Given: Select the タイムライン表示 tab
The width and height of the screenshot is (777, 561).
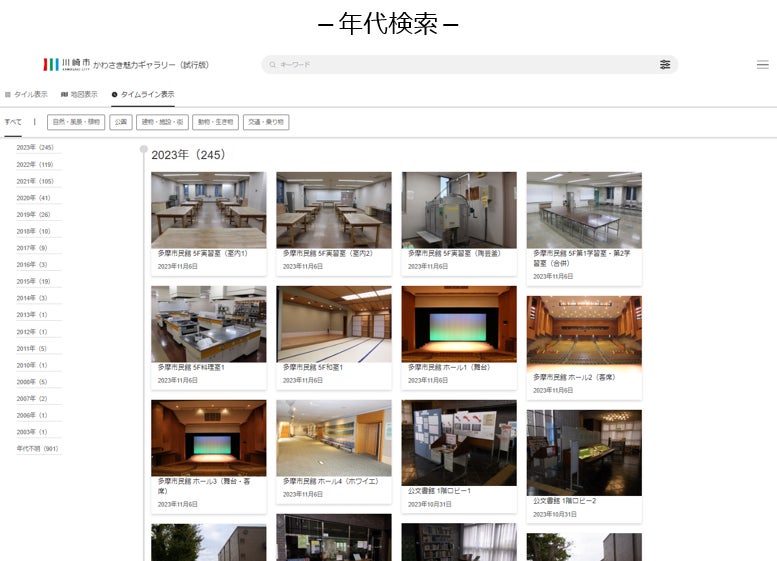Looking at the screenshot, I should (143, 94).
